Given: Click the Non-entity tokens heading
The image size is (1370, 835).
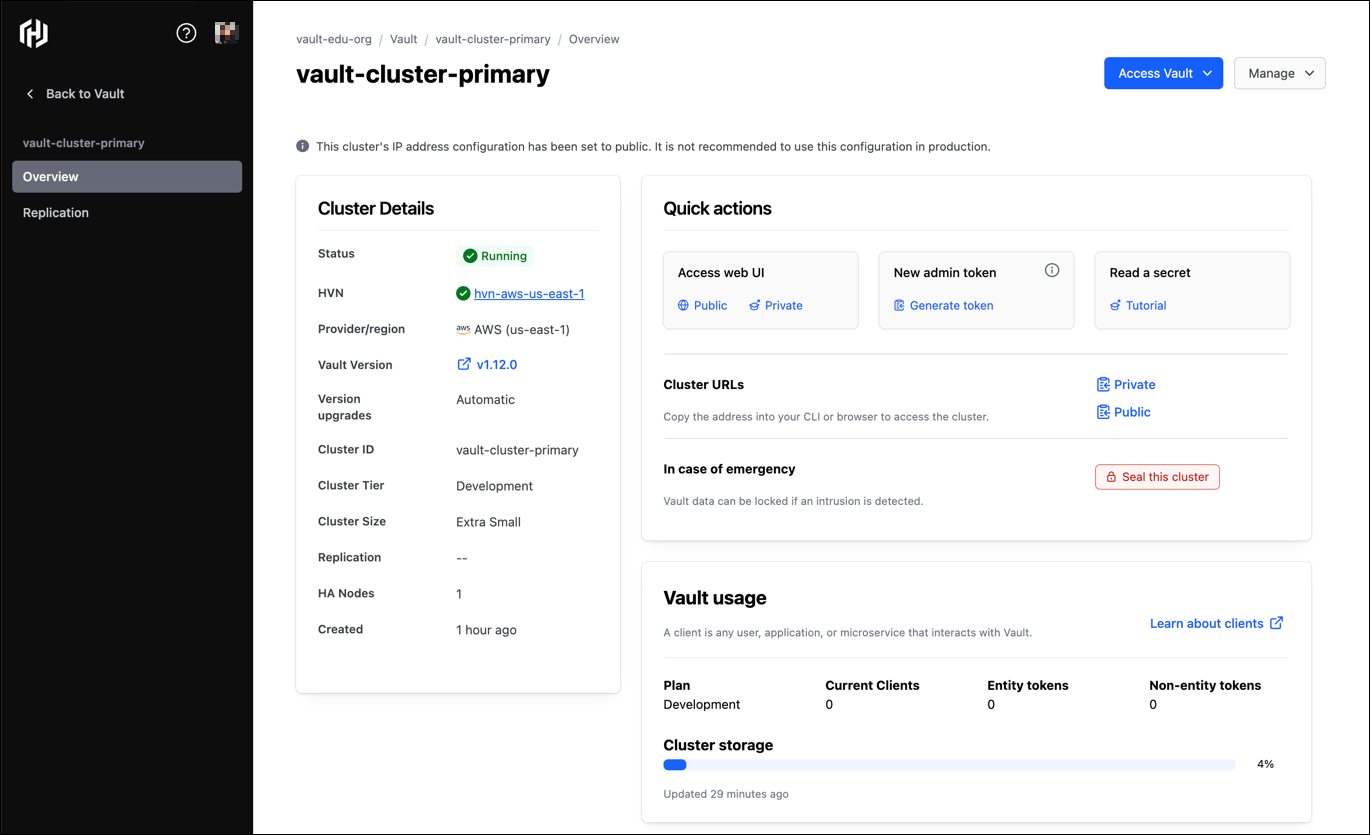Looking at the screenshot, I should tap(1205, 686).
